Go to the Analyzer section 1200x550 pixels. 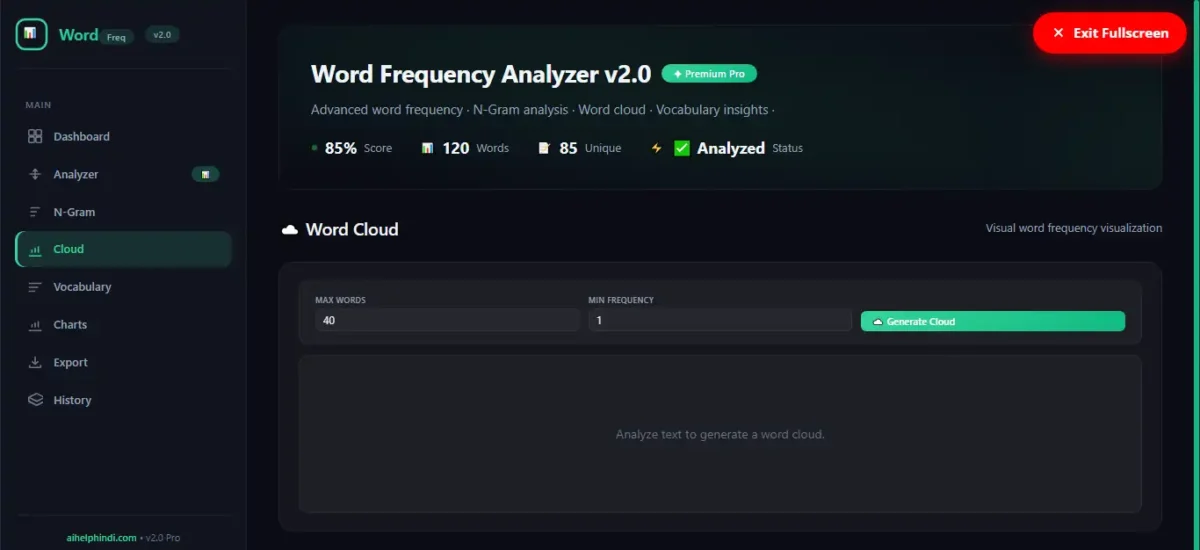pos(123,174)
